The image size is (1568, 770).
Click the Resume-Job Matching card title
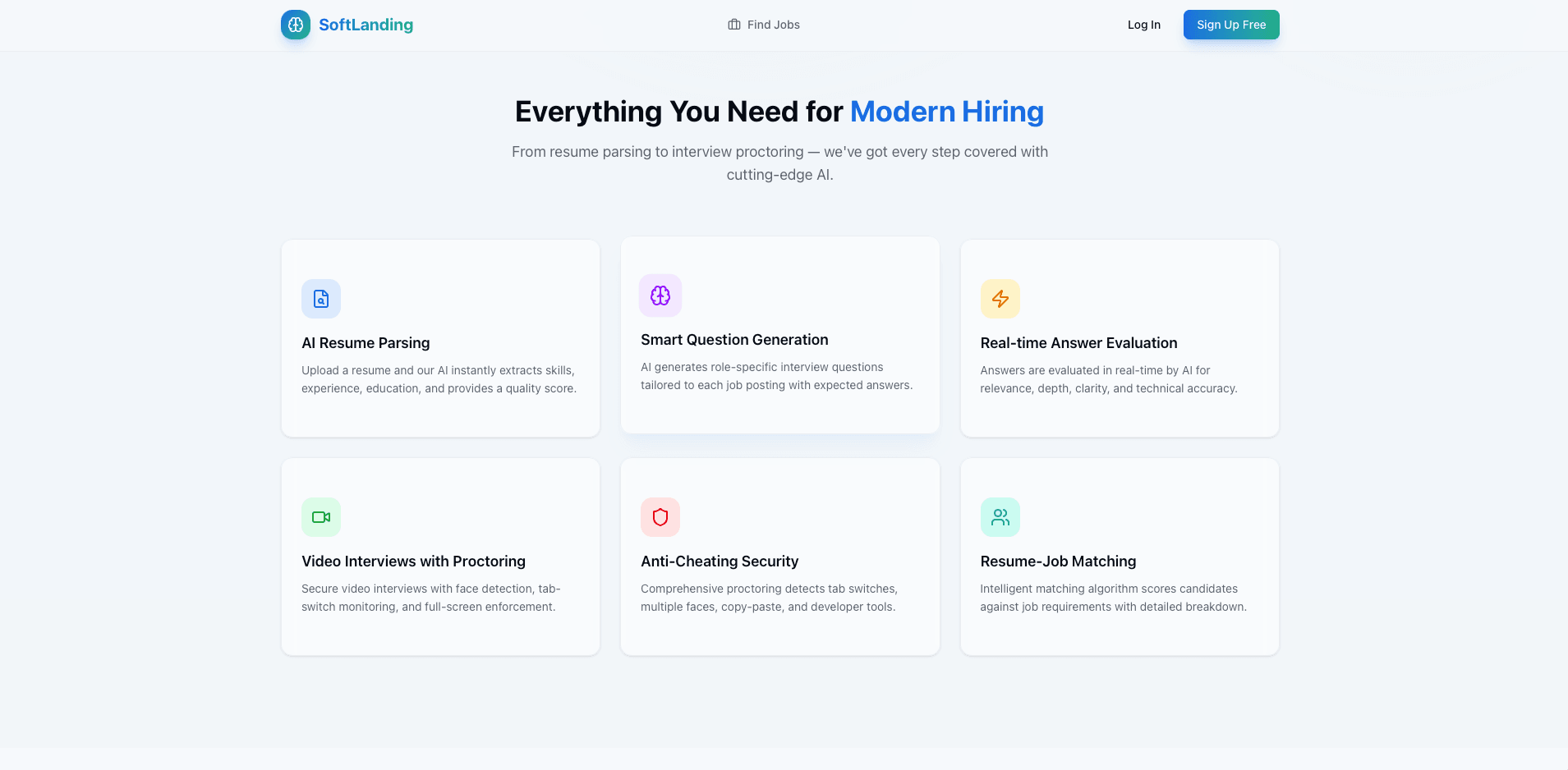coord(1058,561)
